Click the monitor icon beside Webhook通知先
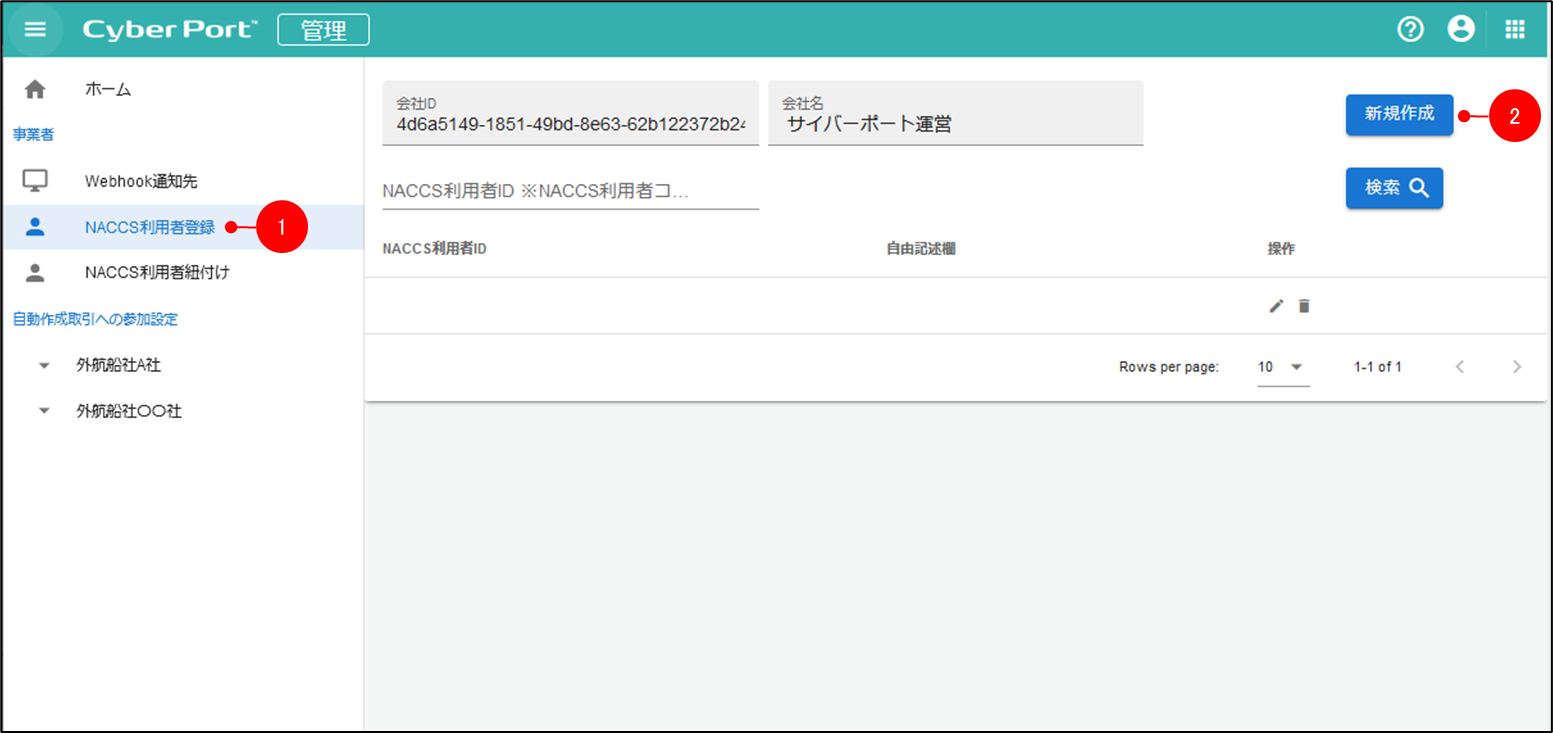The height and width of the screenshot is (733, 1553). [35, 181]
